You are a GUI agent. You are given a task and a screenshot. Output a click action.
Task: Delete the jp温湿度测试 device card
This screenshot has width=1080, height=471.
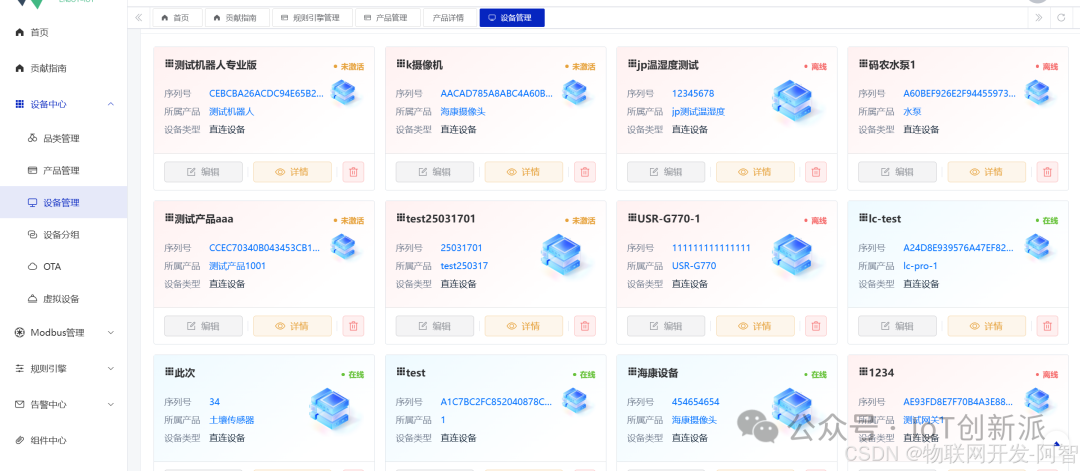point(816,172)
